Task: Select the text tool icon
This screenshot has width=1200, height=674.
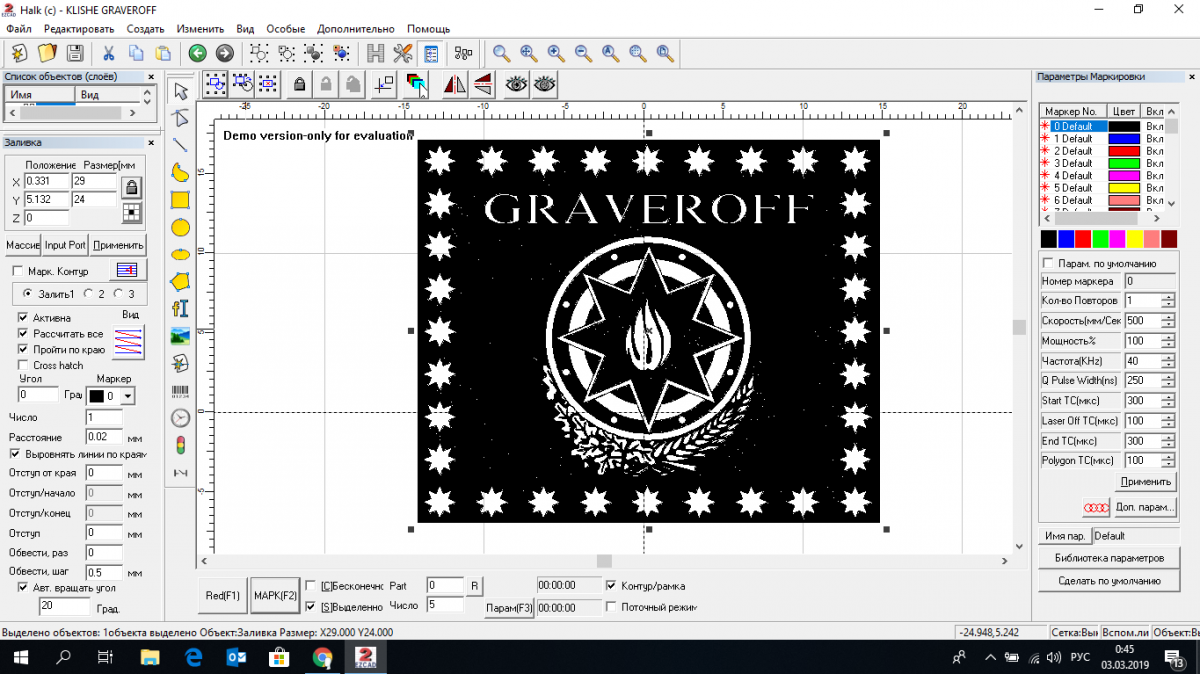Action: pos(181,308)
